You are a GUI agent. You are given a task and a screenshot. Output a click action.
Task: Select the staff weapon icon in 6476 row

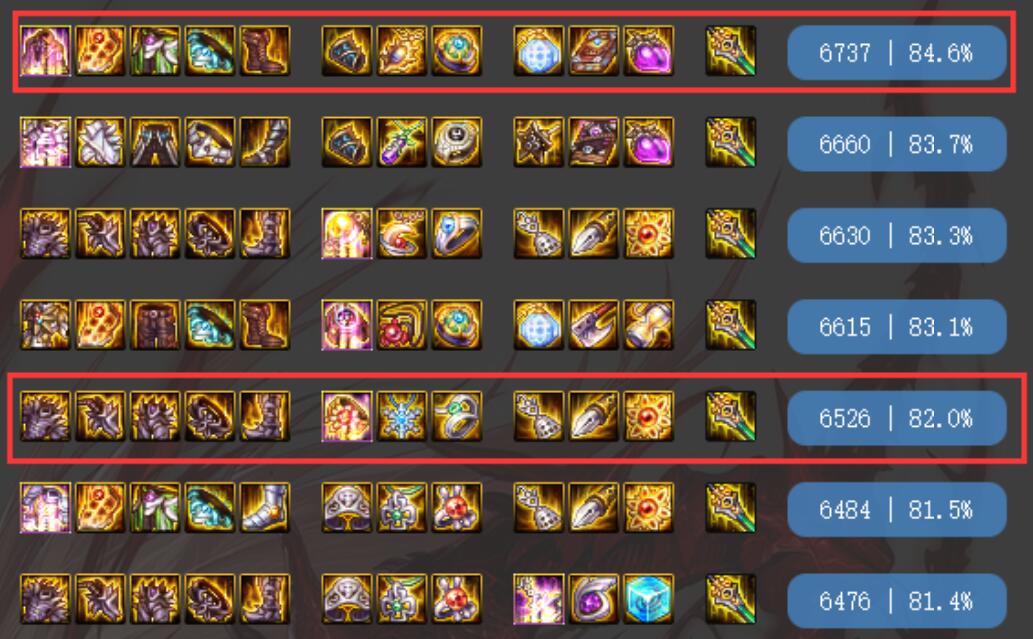[731, 599]
